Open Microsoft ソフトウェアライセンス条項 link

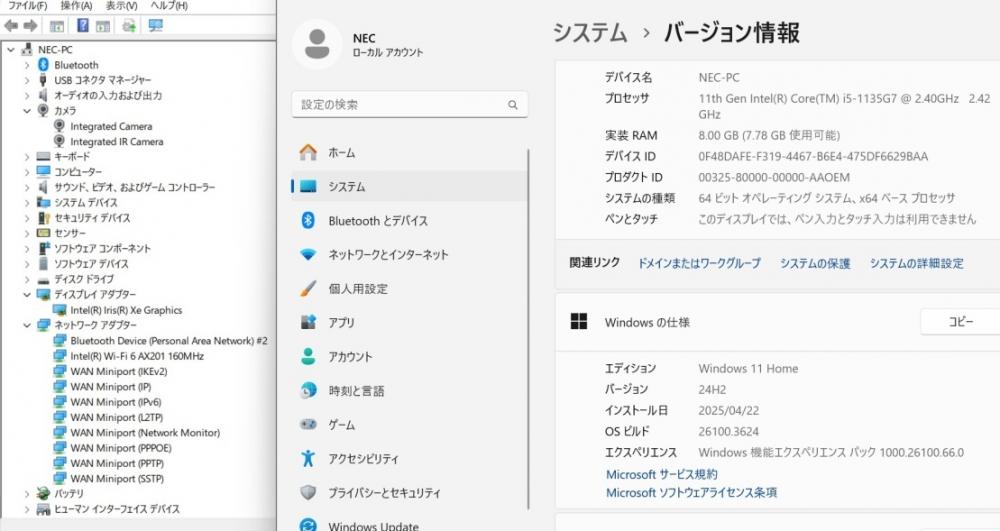(x=691, y=493)
